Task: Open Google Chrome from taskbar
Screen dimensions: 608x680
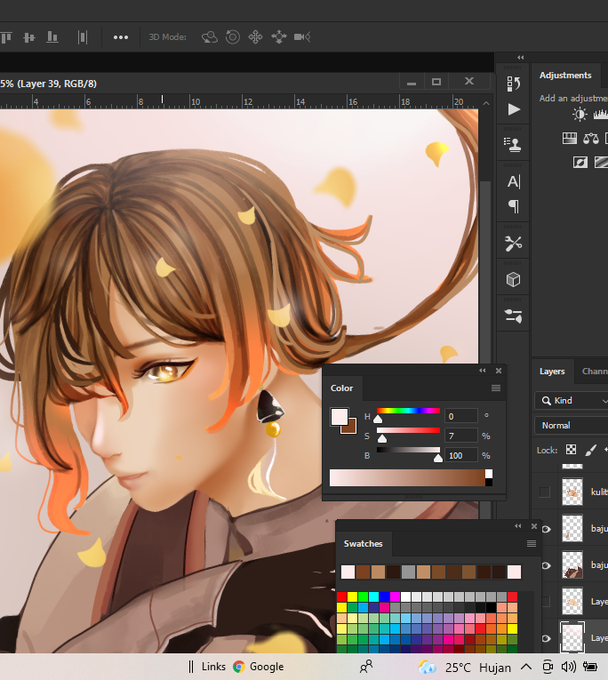Action: [258, 667]
